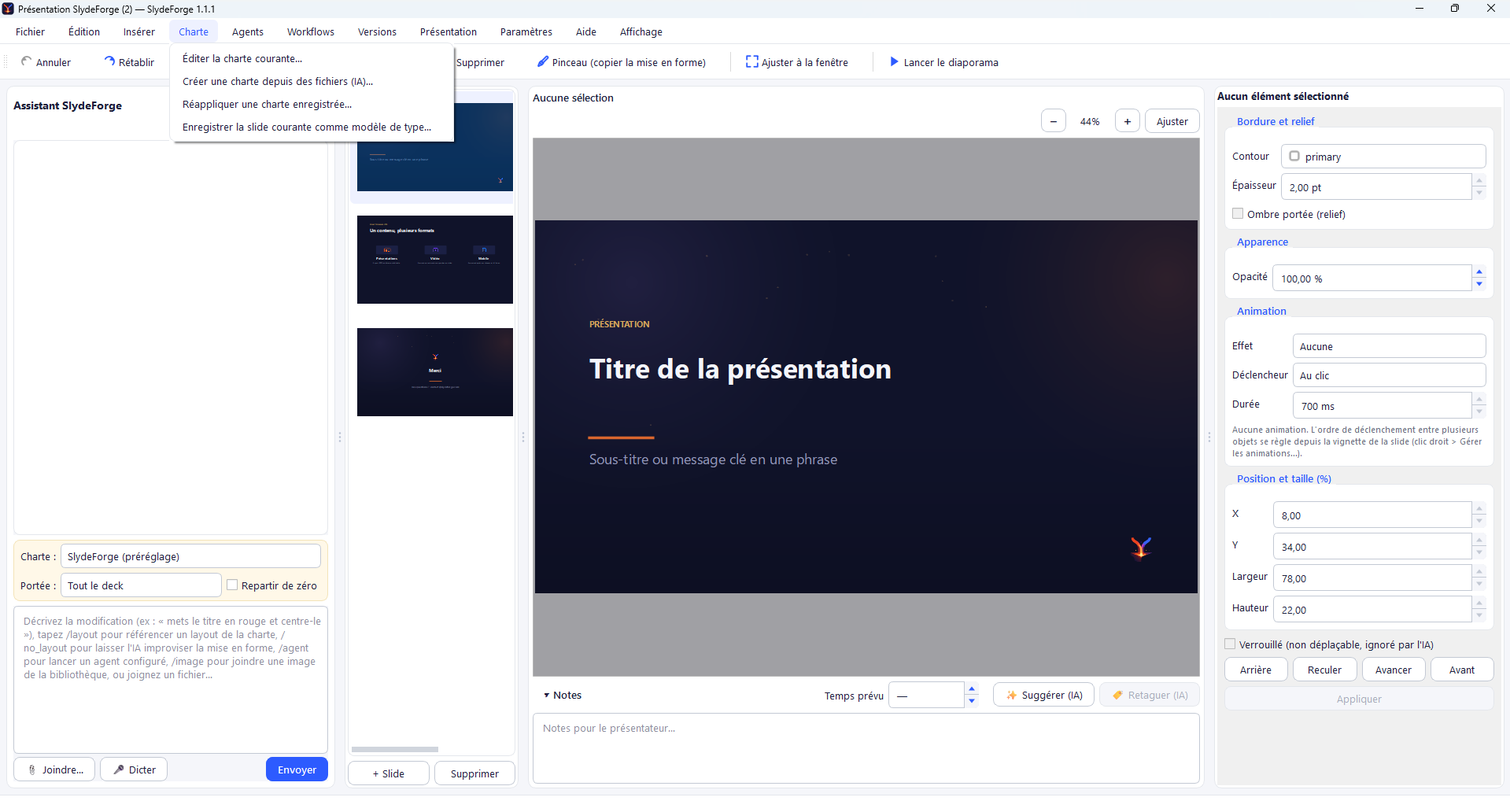The height and width of the screenshot is (812, 1510).
Task: Click the Épaisseur thickness field
Action: 1376,186
